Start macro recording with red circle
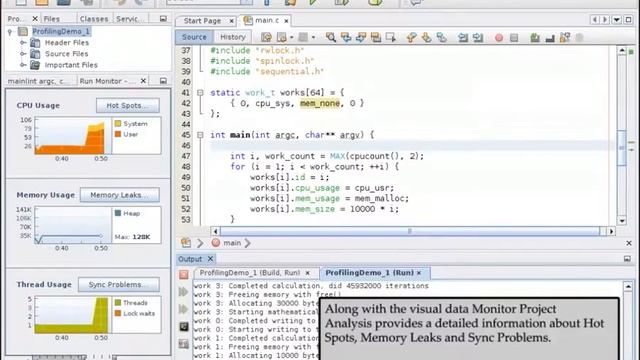Viewport: 640px width, 360px height. click(x=499, y=38)
